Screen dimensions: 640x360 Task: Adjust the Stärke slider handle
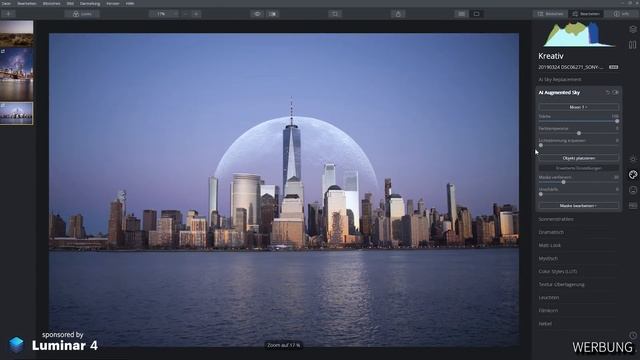tap(617, 121)
